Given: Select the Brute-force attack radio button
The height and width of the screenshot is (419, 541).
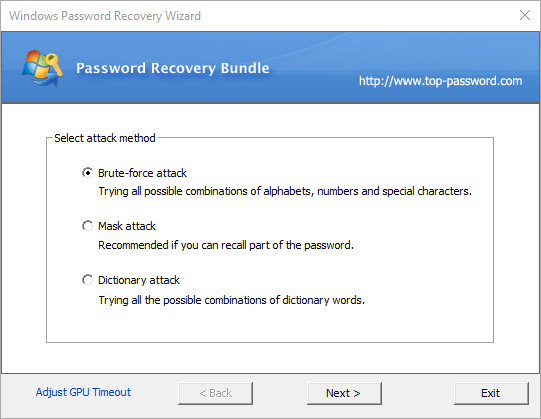Looking at the screenshot, I should (87, 173).
